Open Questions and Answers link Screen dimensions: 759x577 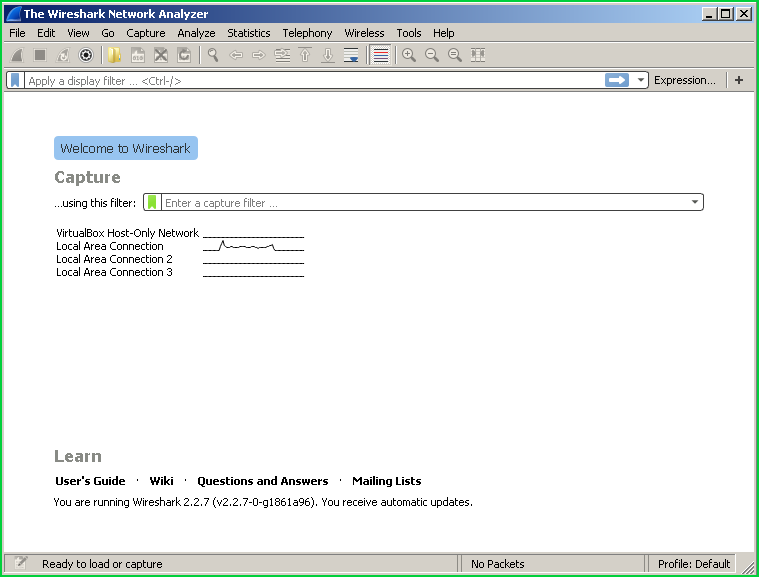tap(262, 481)
